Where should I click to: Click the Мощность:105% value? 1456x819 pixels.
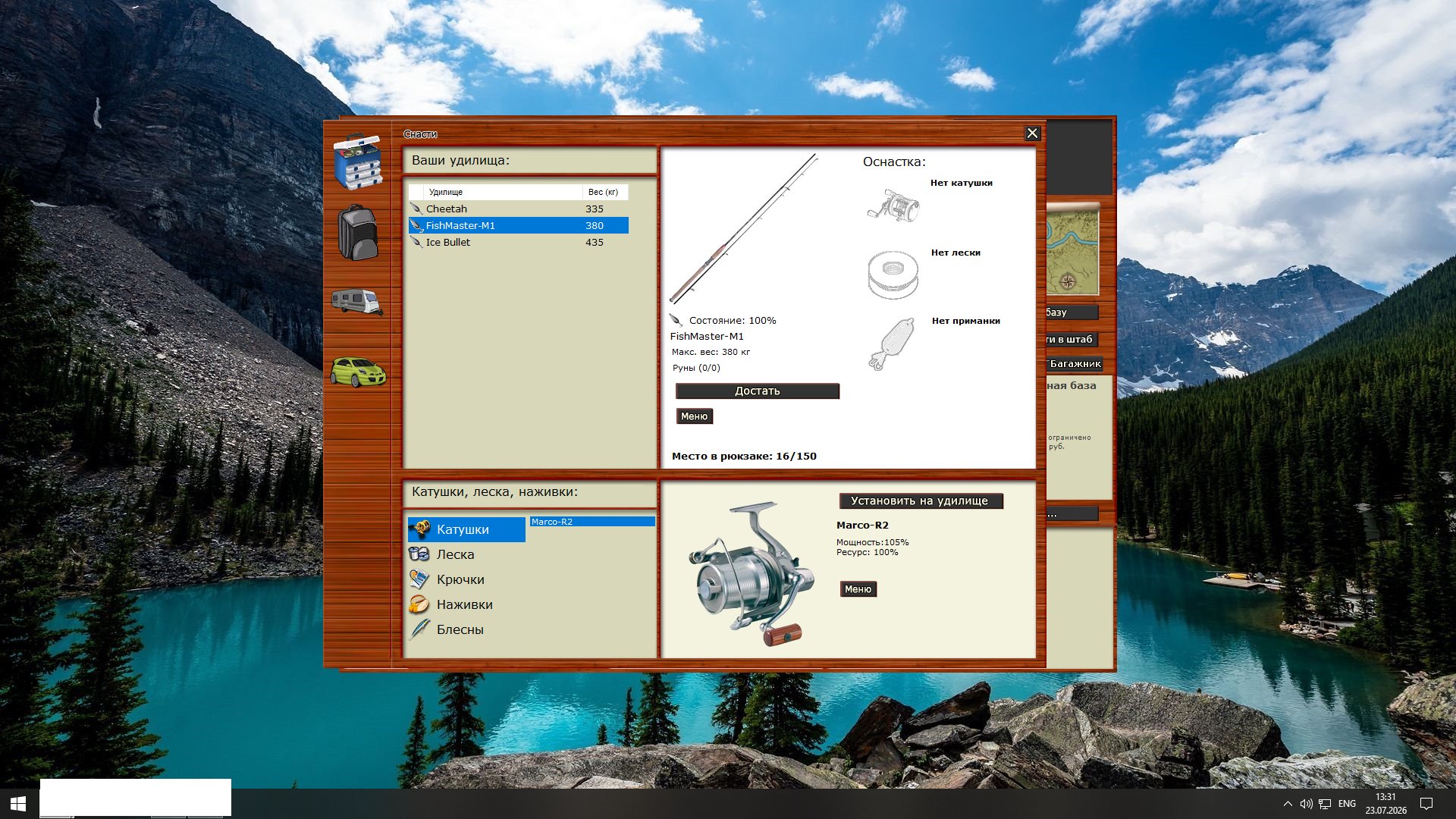pyautogui.click(x=872, y=542)
